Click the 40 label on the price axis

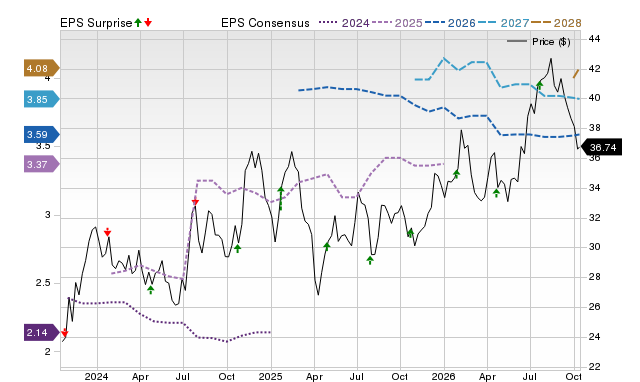(594, 98)
